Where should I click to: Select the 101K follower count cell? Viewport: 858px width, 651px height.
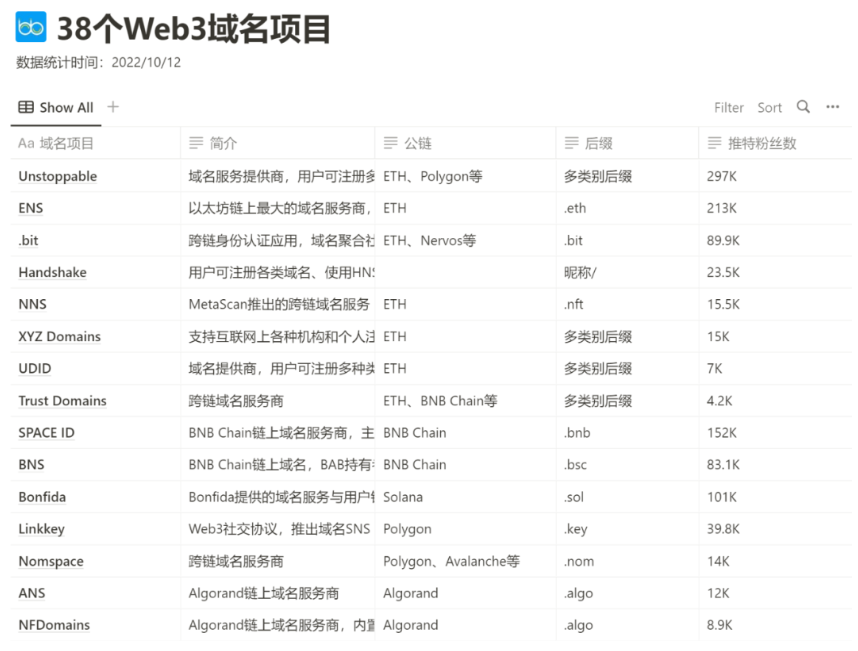(x=775, y=497)
